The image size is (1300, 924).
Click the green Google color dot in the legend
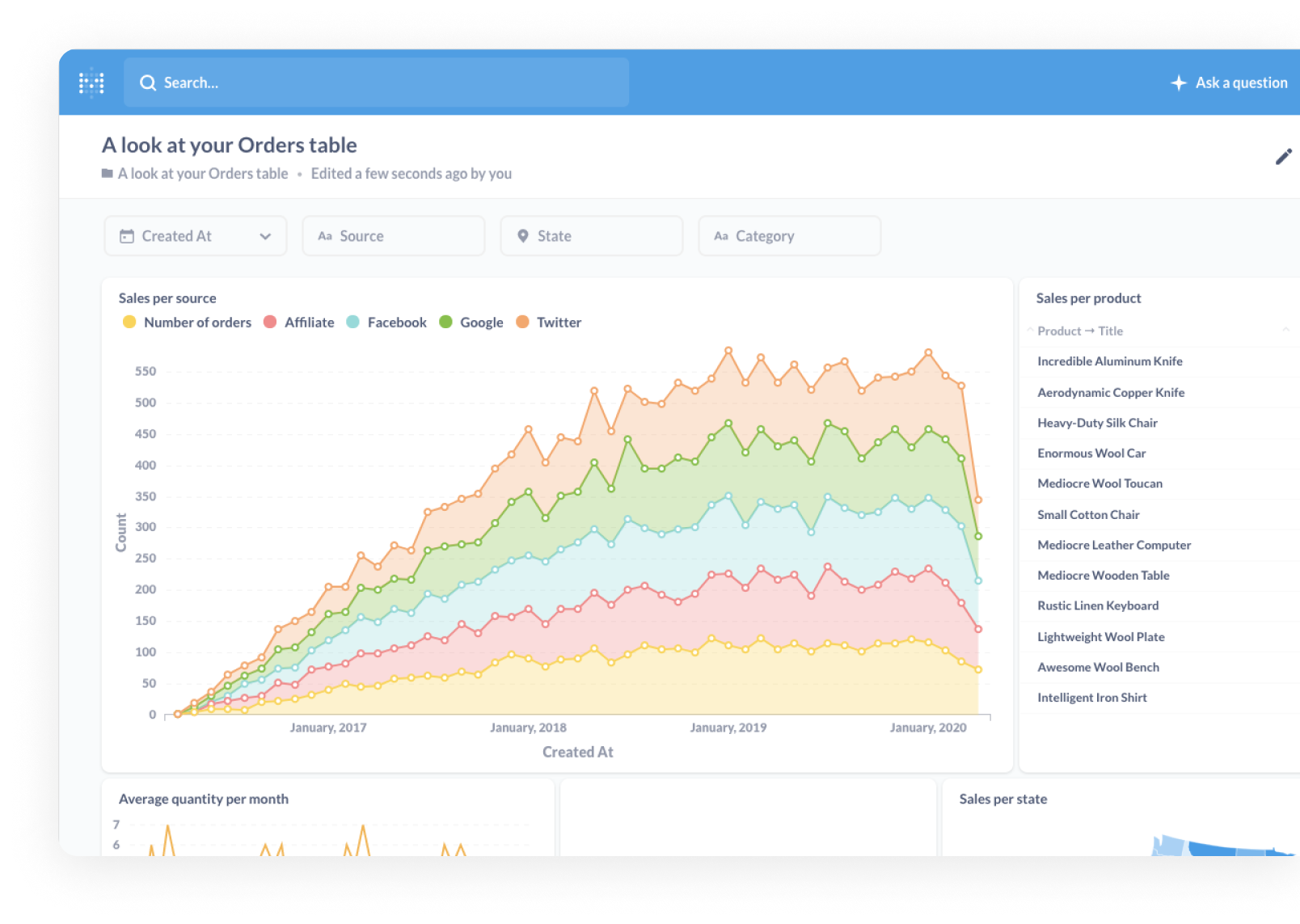coord(444,322)
